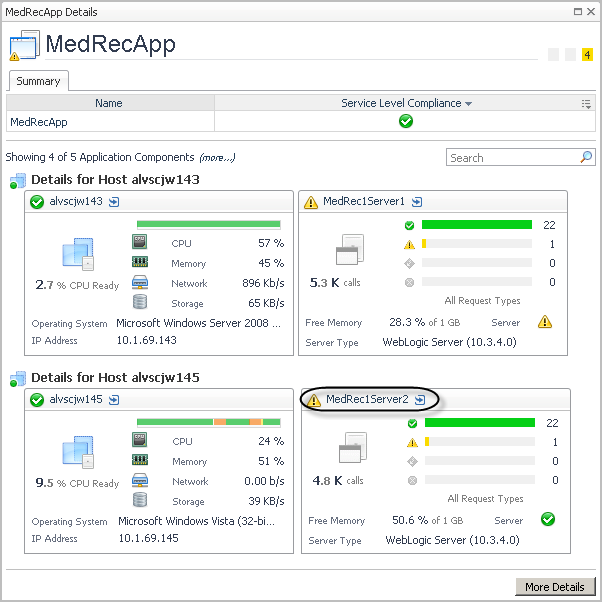Screen dimensions: 602x602
Task: Click the More Details button
Action: 554,587
